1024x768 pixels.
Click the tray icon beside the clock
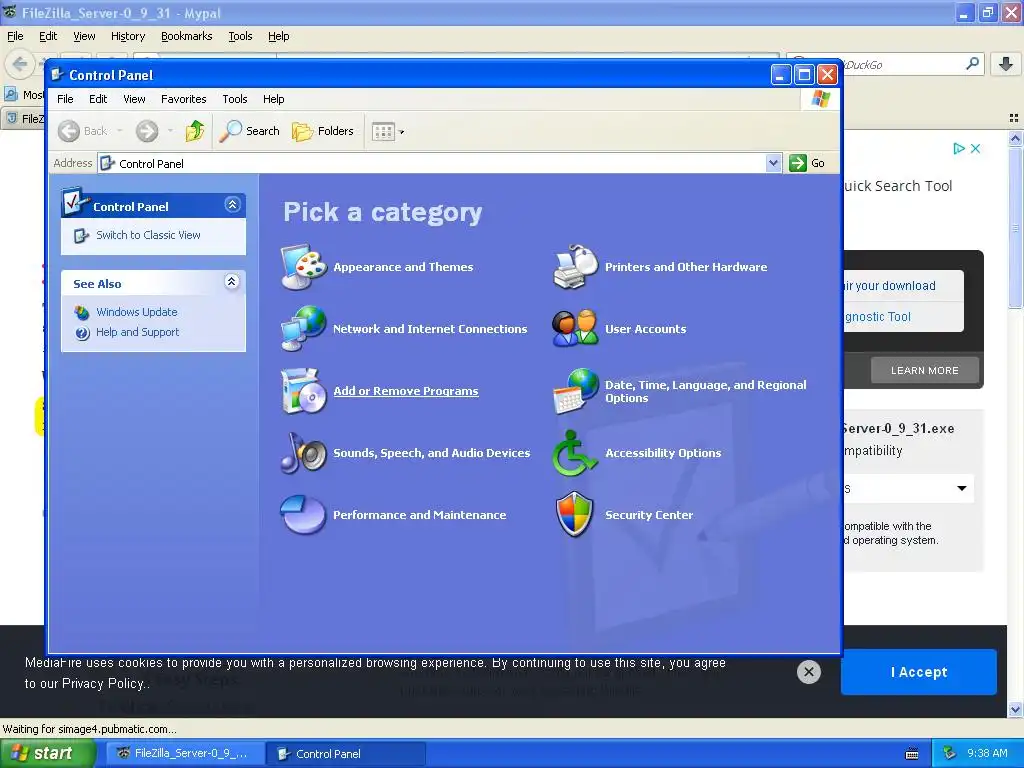pos(950,754)
